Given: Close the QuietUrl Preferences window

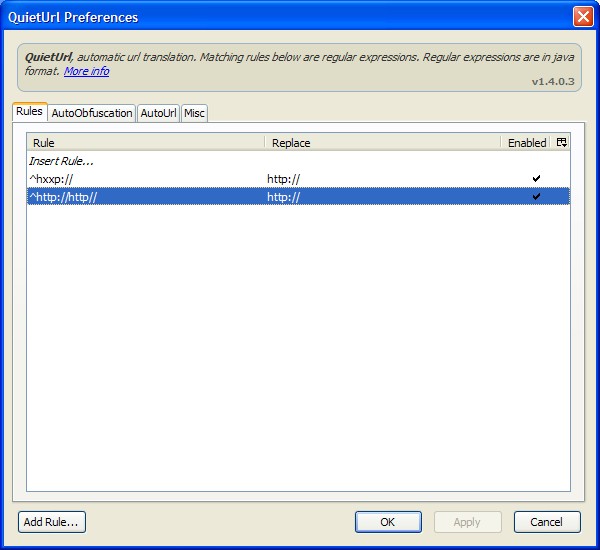Looking at the screenshot, I should coord(583,17).
